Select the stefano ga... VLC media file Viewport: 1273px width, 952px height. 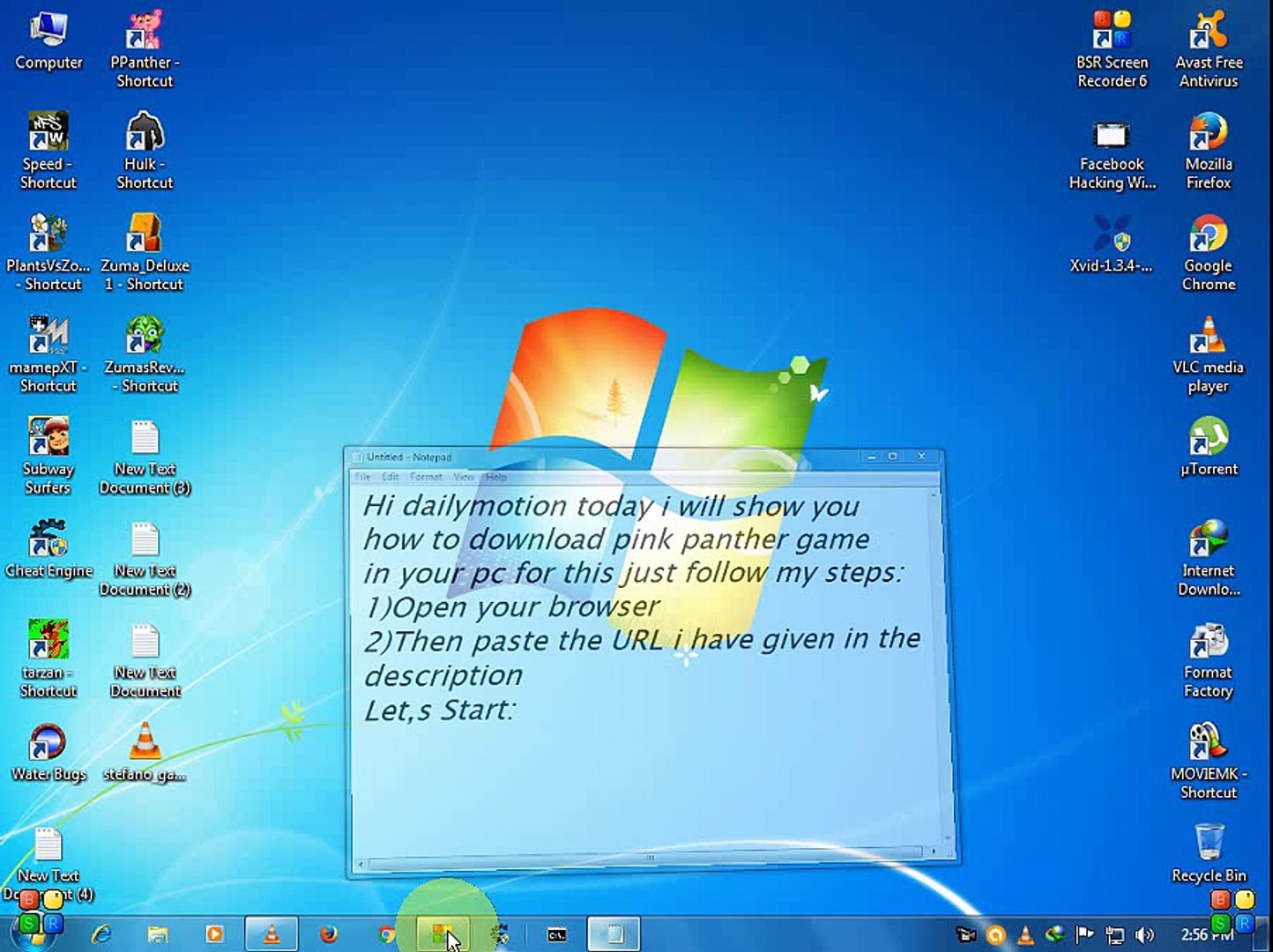click(x=145, y=753)
